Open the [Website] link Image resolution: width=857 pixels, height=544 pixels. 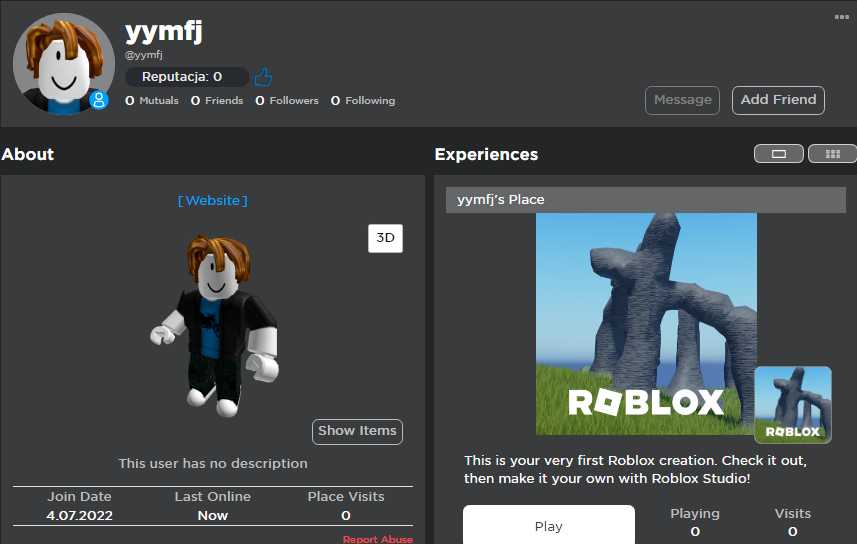213,201
